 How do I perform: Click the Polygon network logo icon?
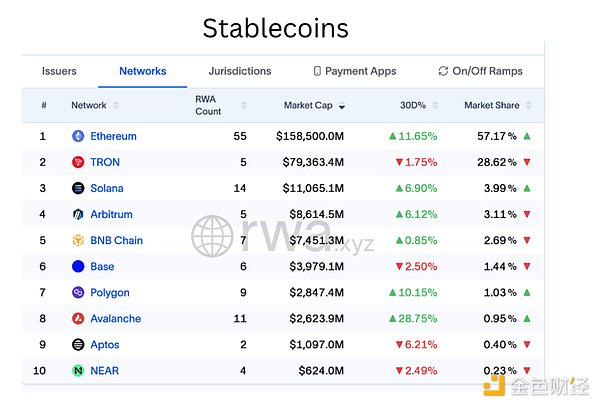(78, 292)
